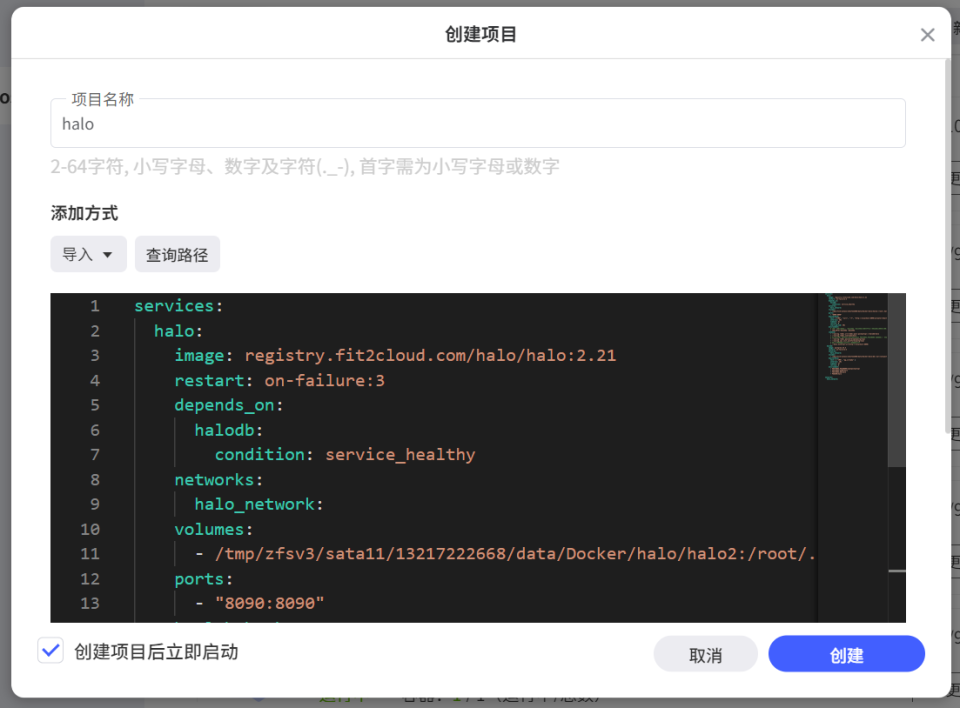Click the code editor vertical scrollbar
The width and height of the screenshot is (960, 708).
pyautogui.click(x=896, y=380)
